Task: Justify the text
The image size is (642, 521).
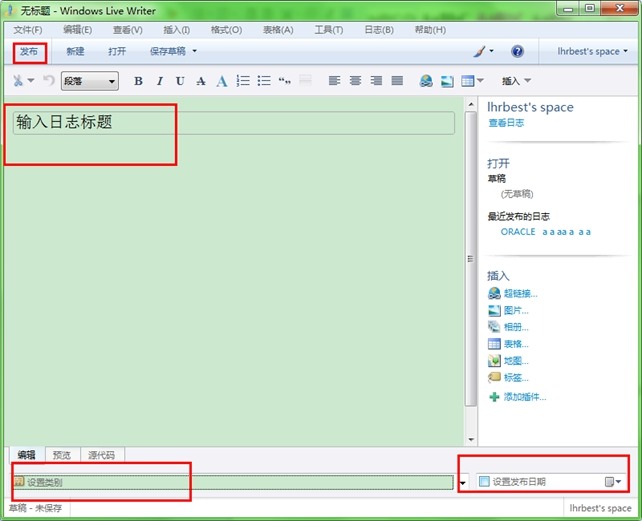Action: 397,81
